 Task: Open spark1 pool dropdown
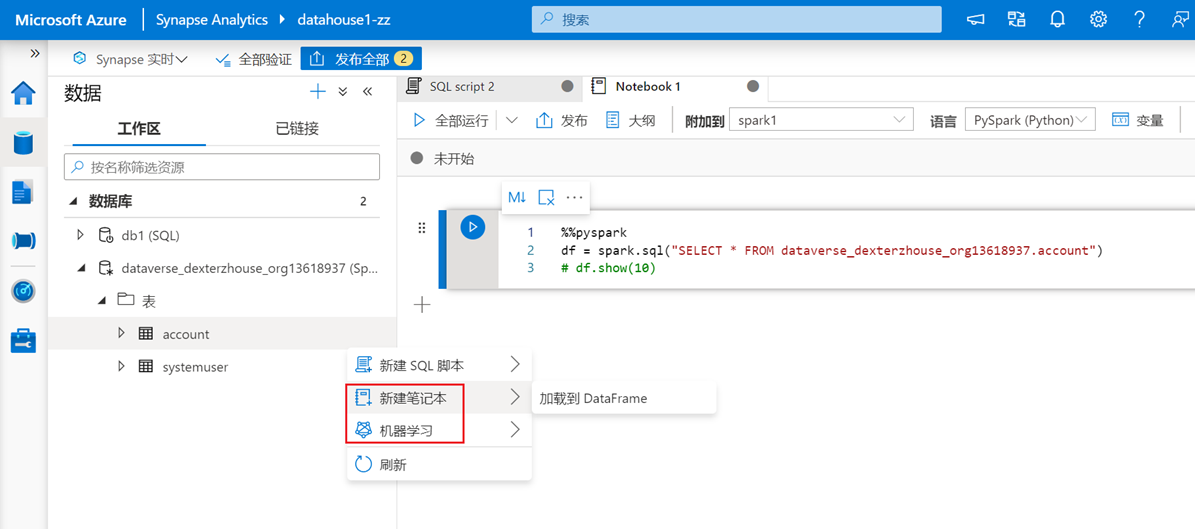tap(821, 120)
